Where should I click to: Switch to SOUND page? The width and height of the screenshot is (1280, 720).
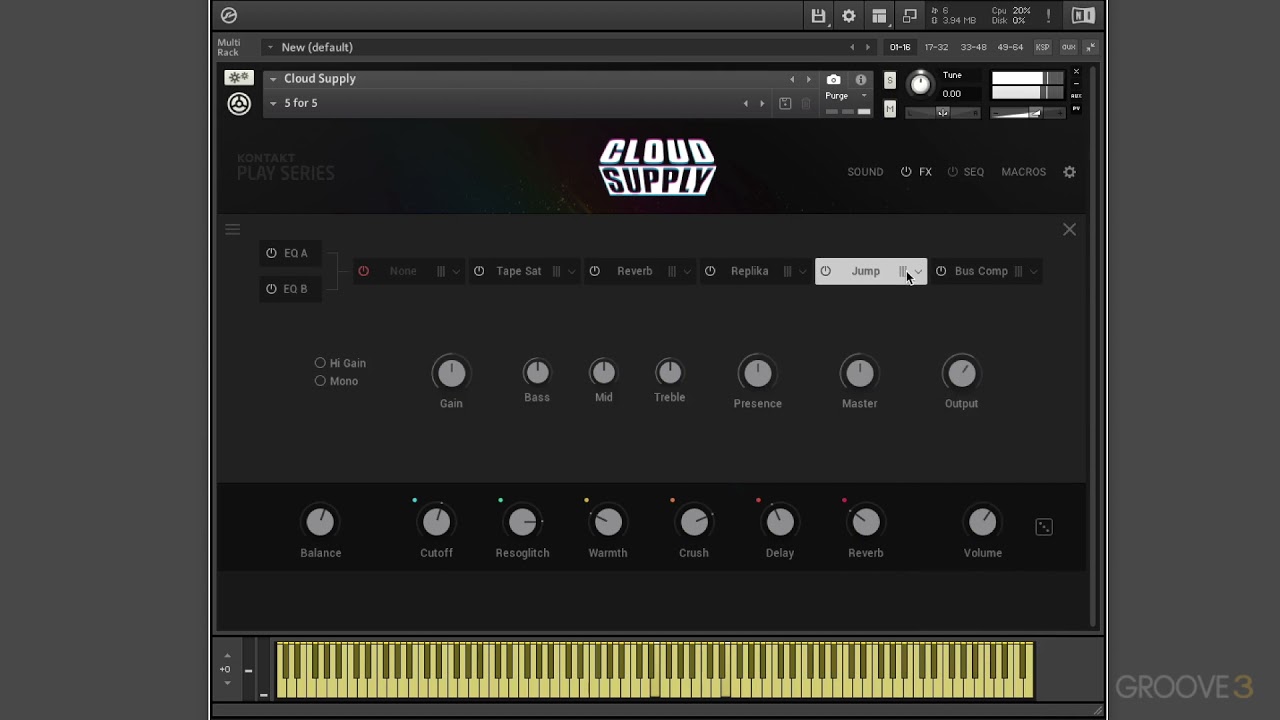pyautogui.click(x=865, y=172)
